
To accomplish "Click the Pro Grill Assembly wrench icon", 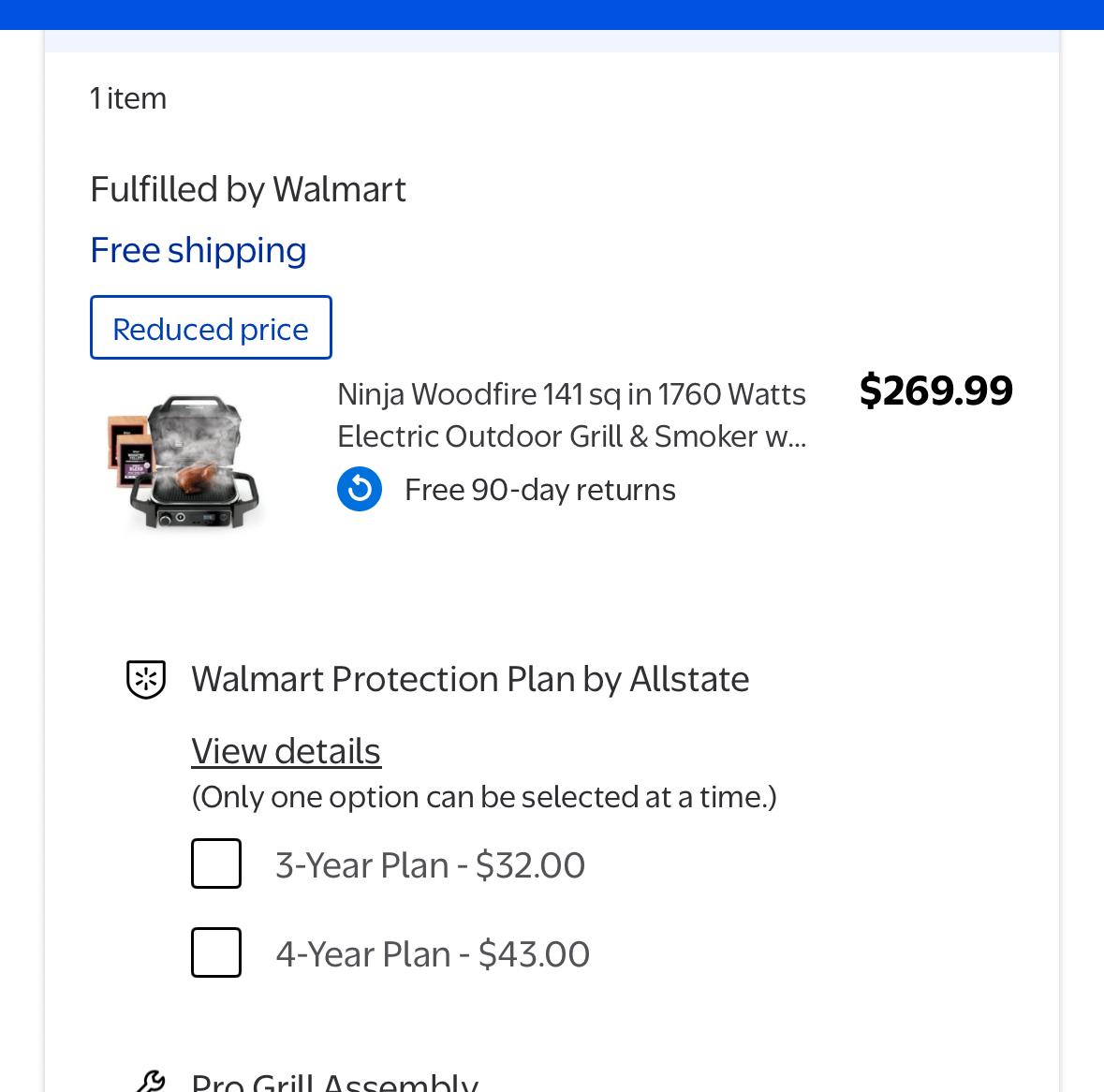I will coord(150,1082).
